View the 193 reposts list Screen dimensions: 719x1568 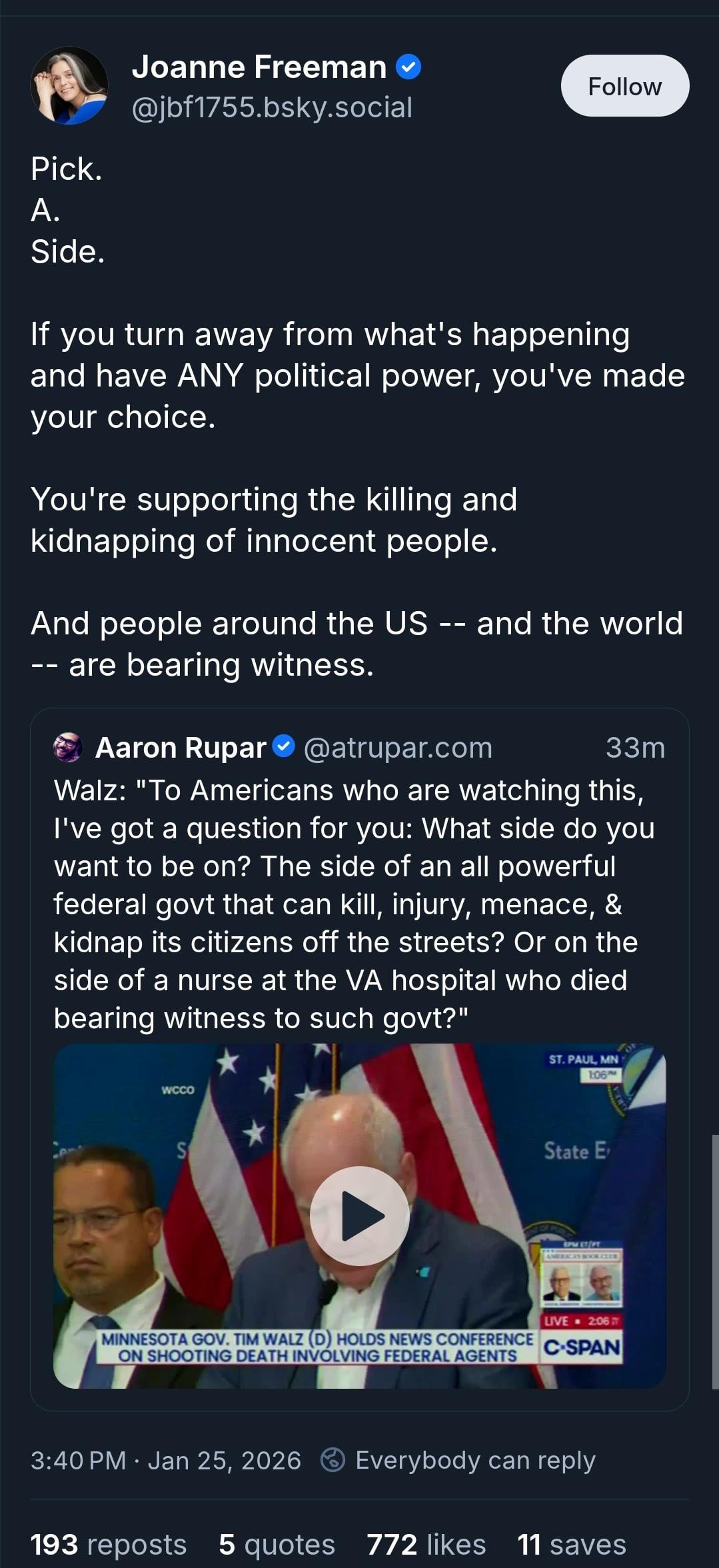click(109, 1544)
